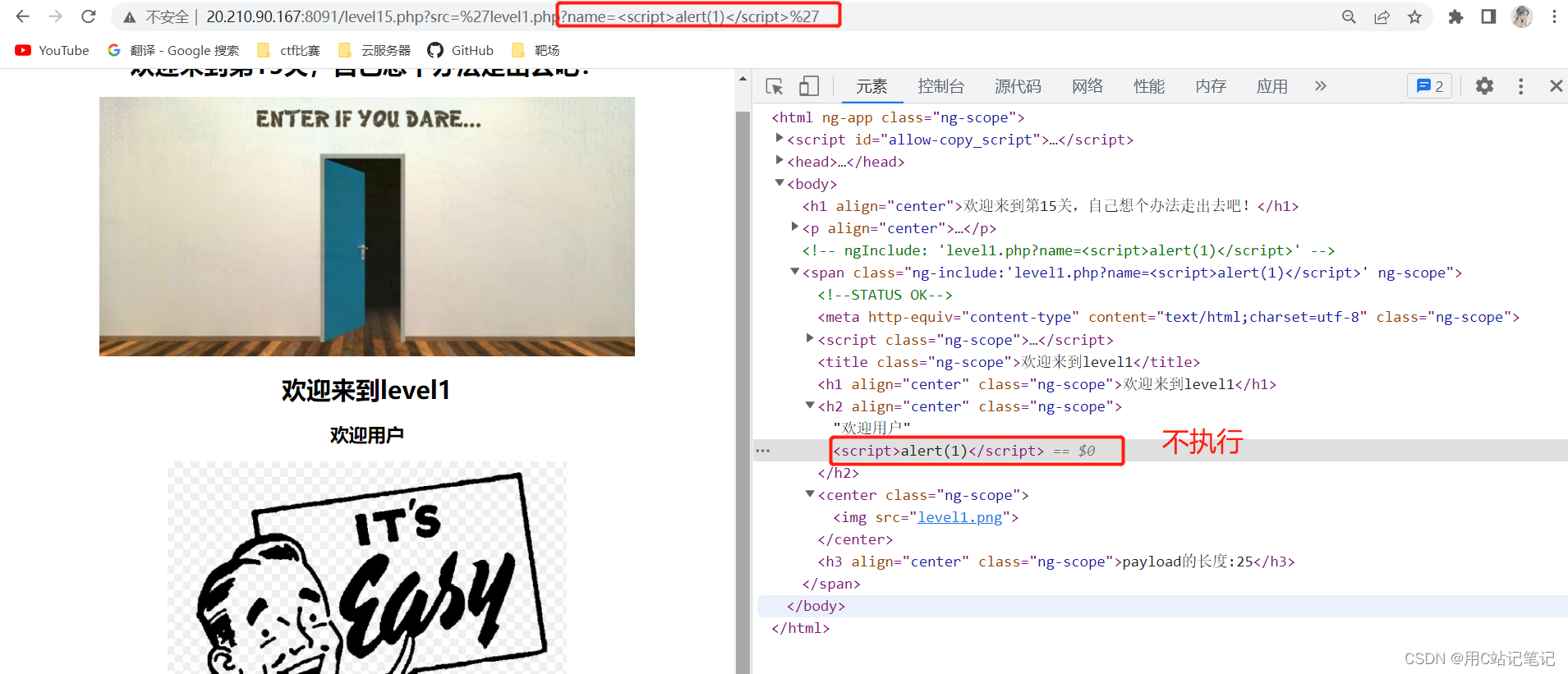Switch to 控制台 (Console) tab
The image size is (1568, 674).
[941, 86]
